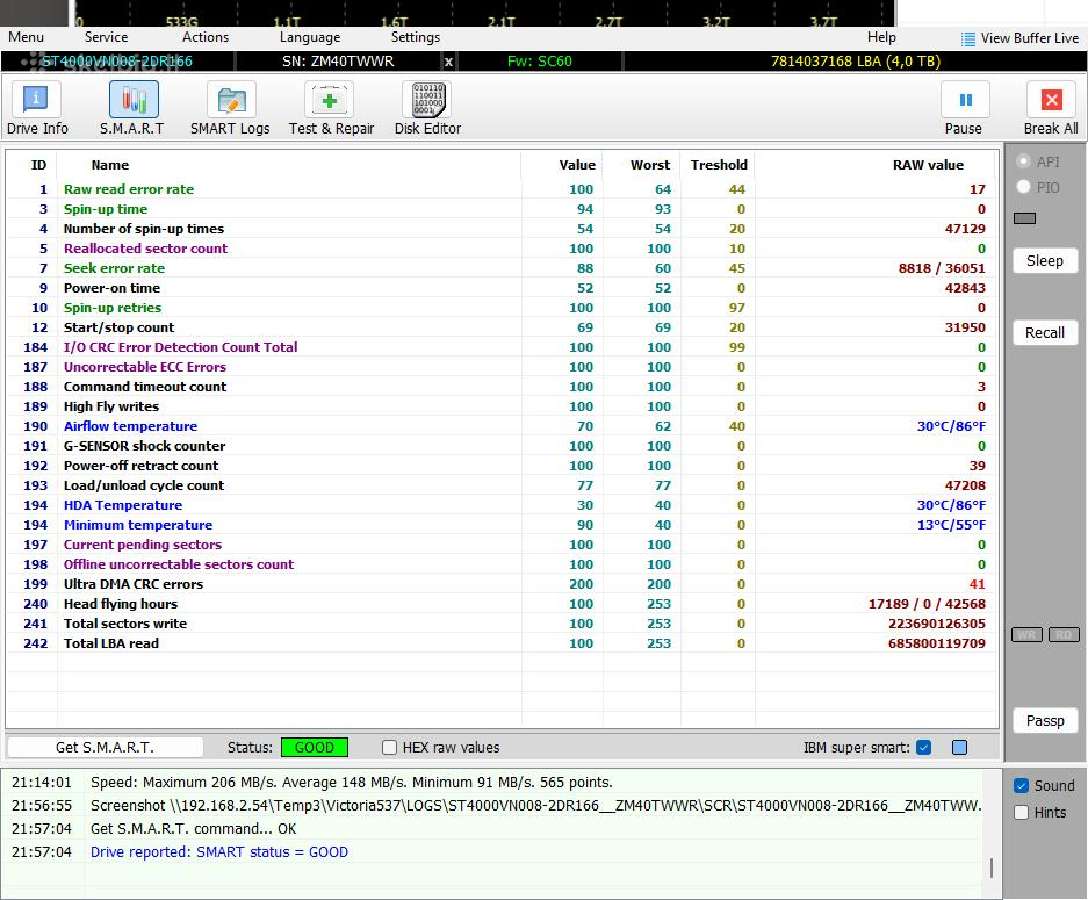This screenshot has height=900, width=1088.
Task: Toggle HEX raw values checkbox
Action: [389, 747]
